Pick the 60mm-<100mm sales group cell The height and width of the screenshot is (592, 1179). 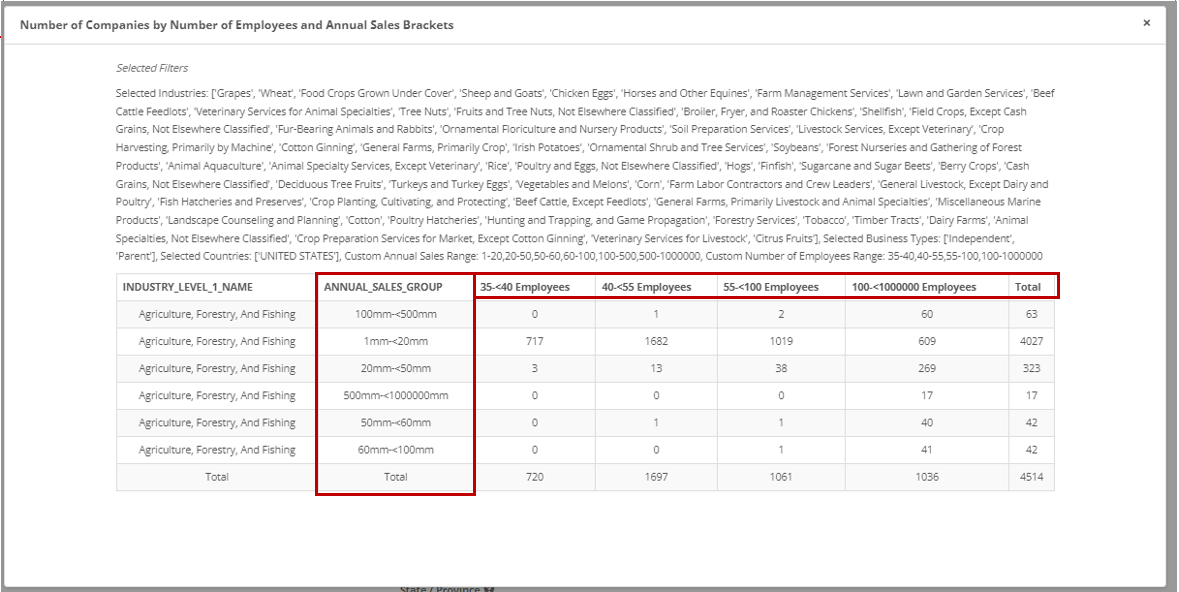point(395,450)
